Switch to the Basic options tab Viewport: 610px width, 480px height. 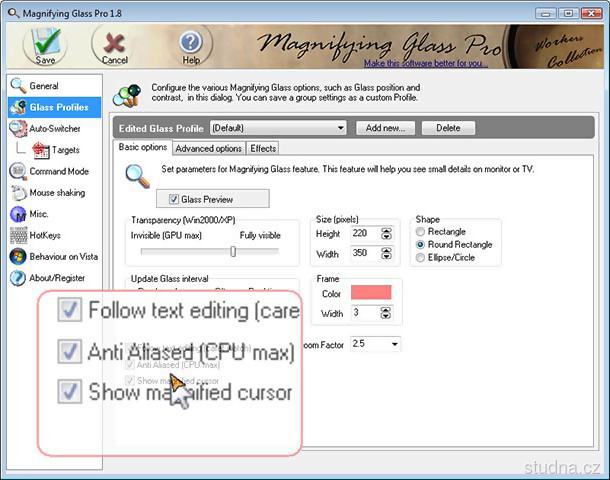point(143,147)
